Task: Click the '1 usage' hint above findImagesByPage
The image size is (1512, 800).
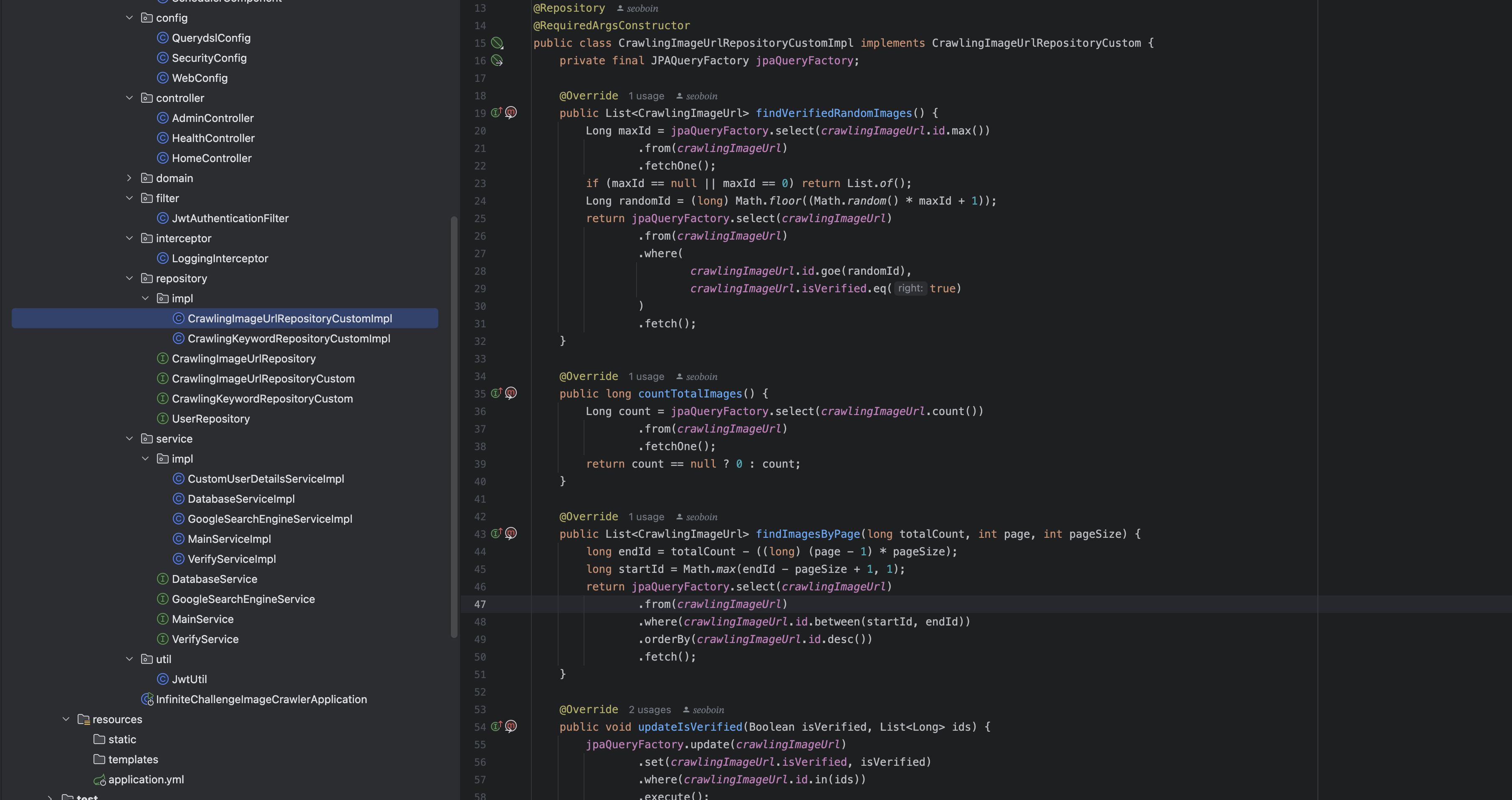Action: click(x=646, y=517)
